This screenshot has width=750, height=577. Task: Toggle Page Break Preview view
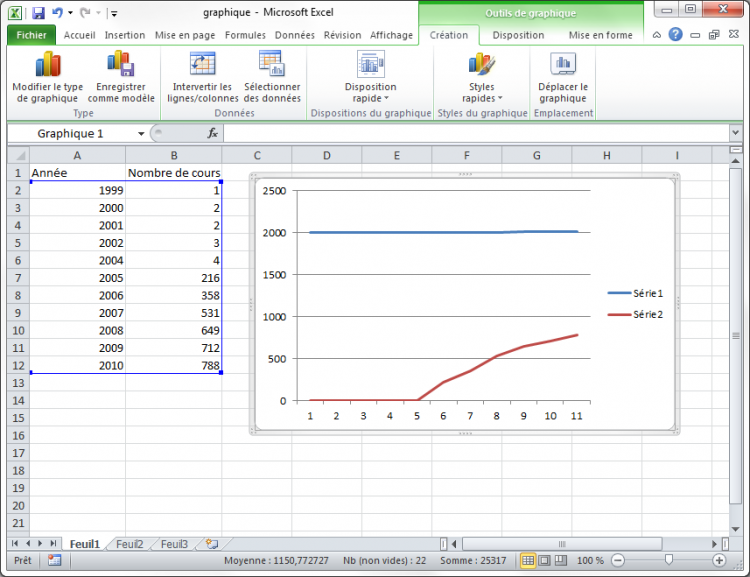[561, 561]
